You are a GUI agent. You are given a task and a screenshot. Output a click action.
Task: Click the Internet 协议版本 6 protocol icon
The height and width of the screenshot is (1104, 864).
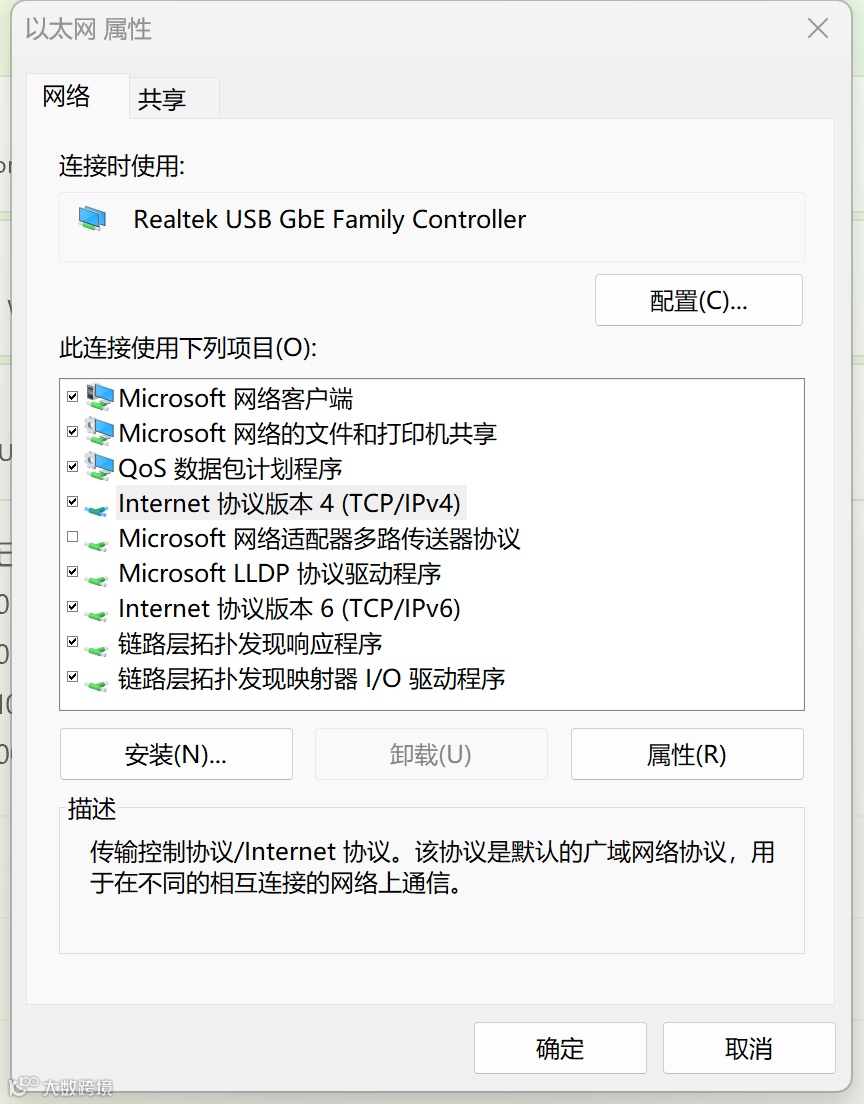(96, 615)
